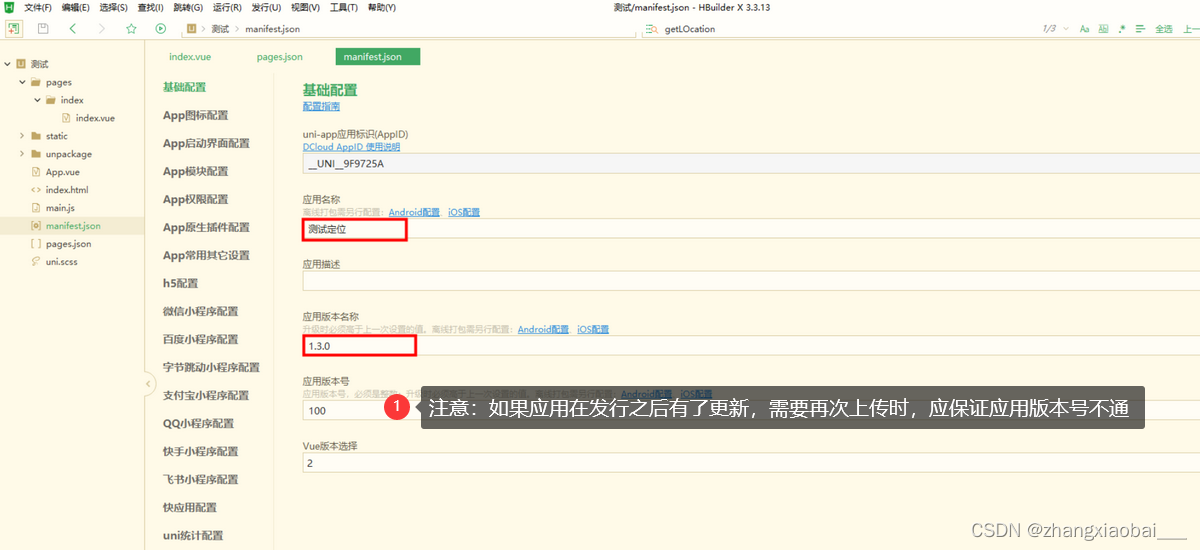The width and height of the screenshot is (1202, 550).
Task: Go forward with the right arrow icon
Action: [102, 28]
